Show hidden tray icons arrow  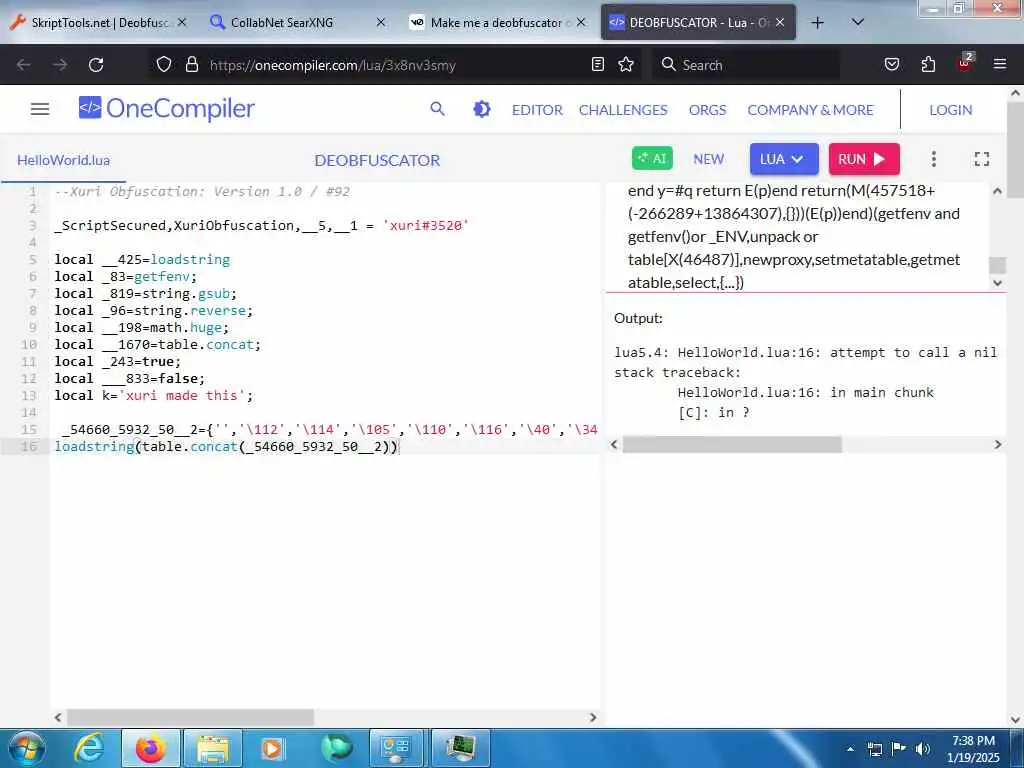850,749
